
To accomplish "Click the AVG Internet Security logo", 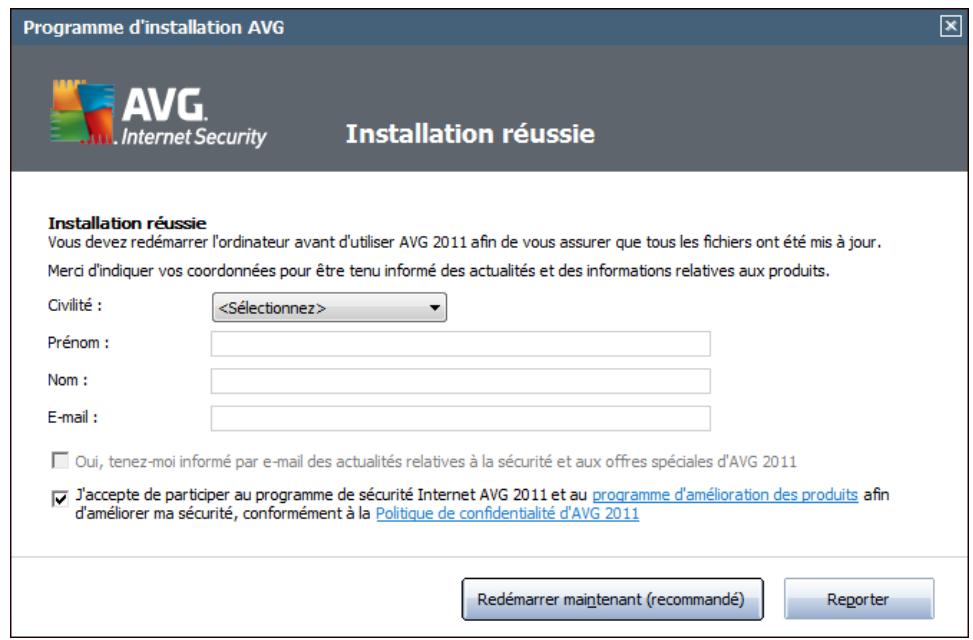I will click(158, 114).
